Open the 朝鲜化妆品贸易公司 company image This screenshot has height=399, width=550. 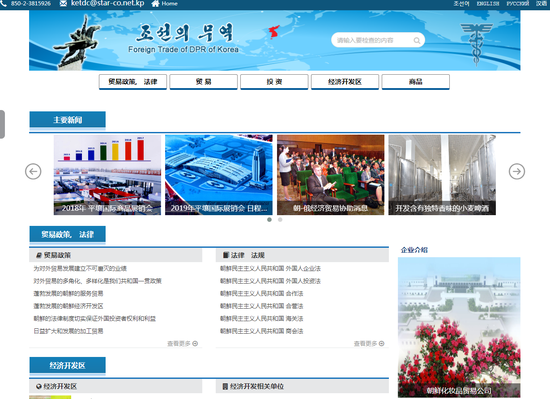[459, 327]
